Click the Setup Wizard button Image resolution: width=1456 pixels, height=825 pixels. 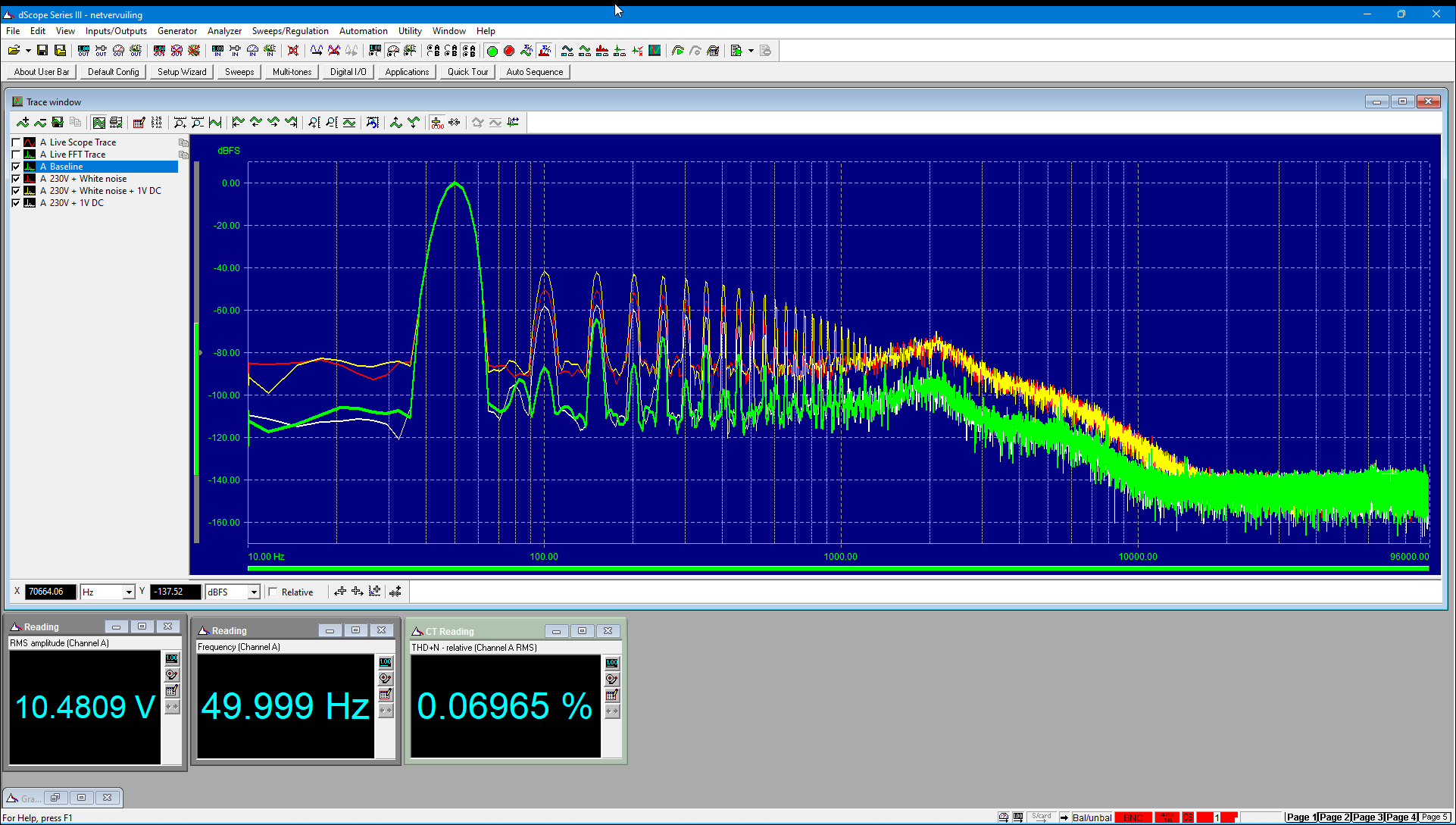[182, 72]
